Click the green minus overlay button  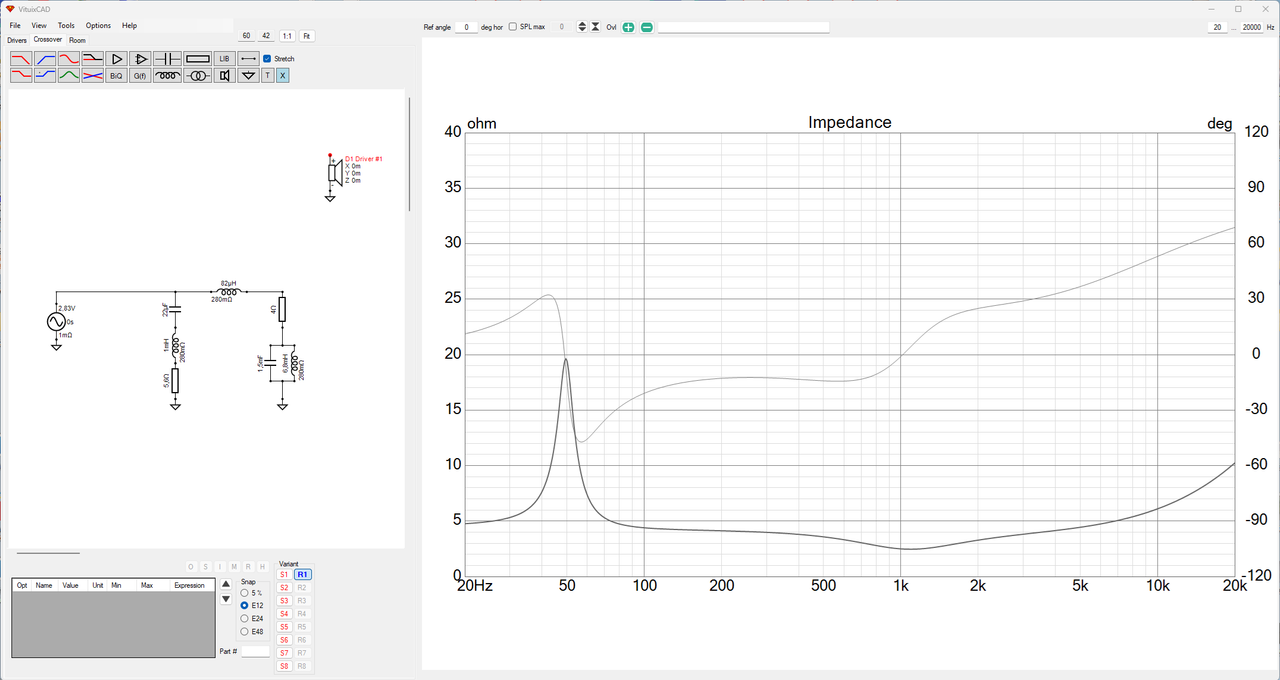647,27
